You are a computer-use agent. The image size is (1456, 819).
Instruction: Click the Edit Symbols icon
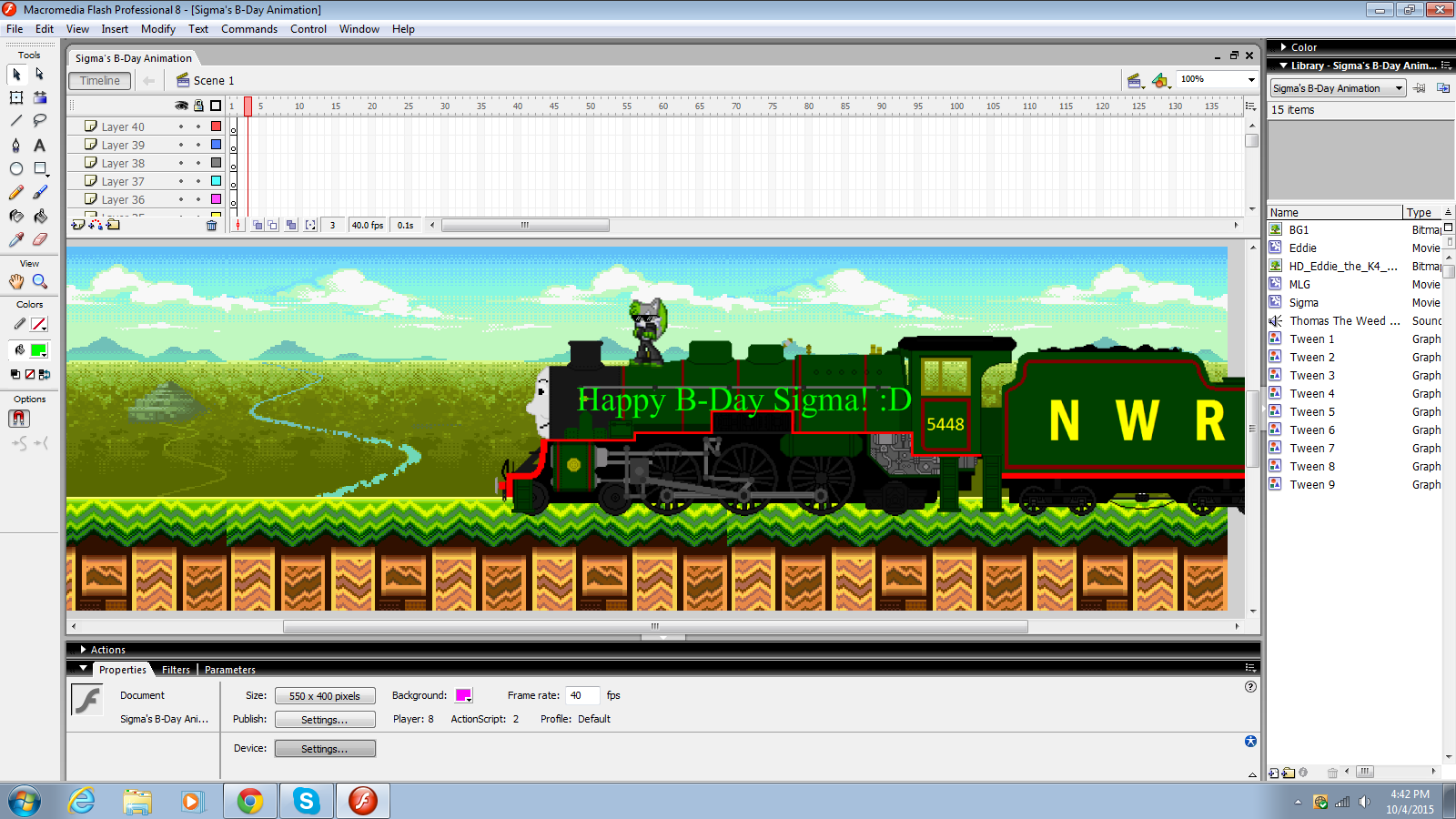coord(1159,81)
